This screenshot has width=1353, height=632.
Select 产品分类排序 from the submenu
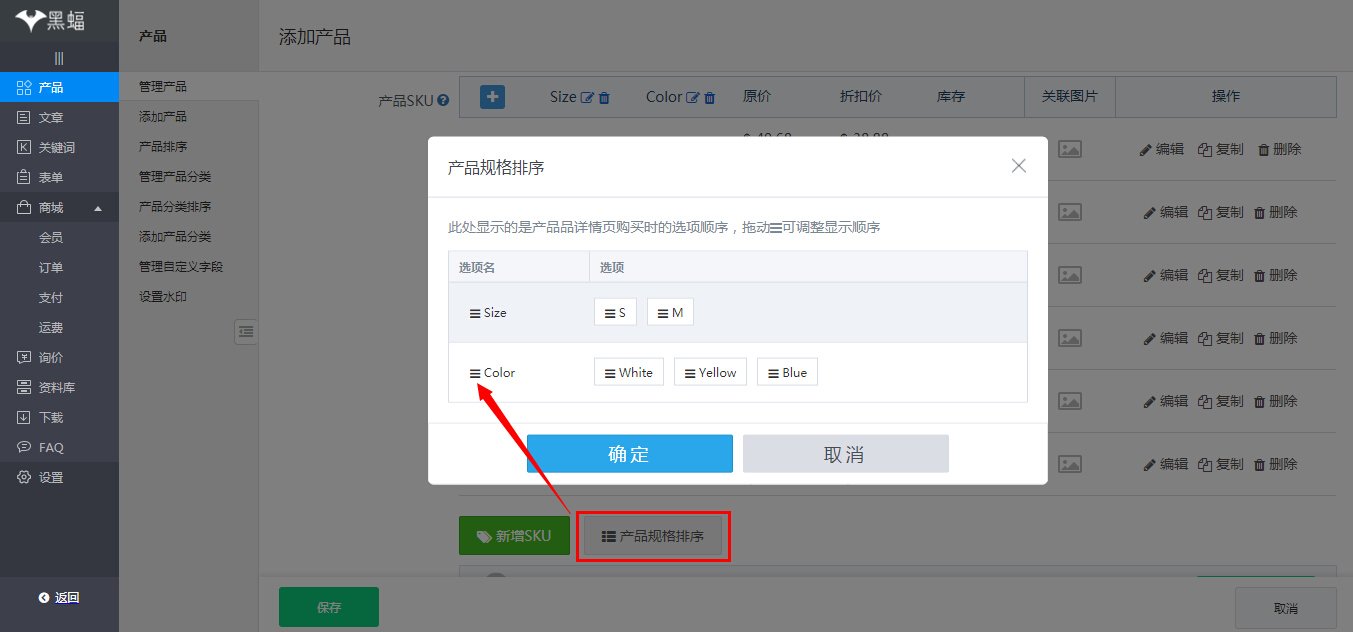click(x=176, y=206)
